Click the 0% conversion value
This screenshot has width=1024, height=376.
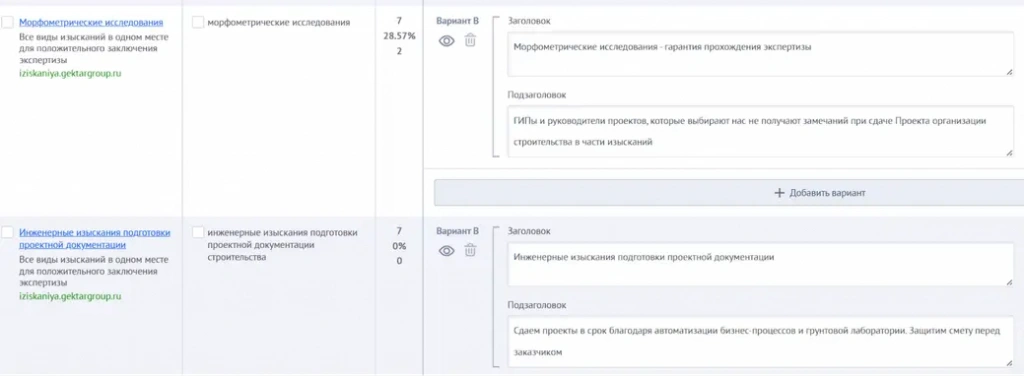(399, 246)
